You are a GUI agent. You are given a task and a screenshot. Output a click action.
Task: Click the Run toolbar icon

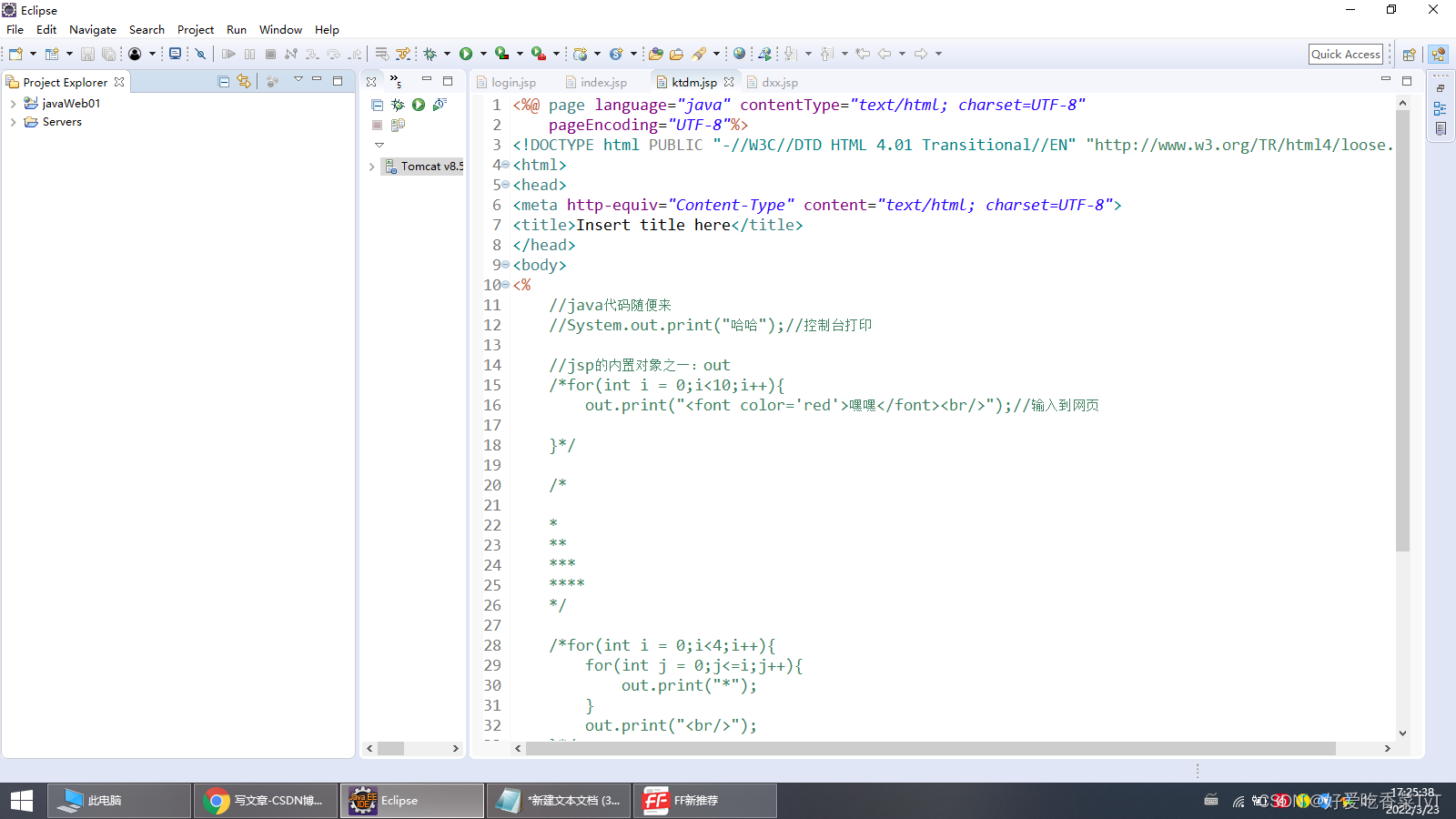pos(467,54)
